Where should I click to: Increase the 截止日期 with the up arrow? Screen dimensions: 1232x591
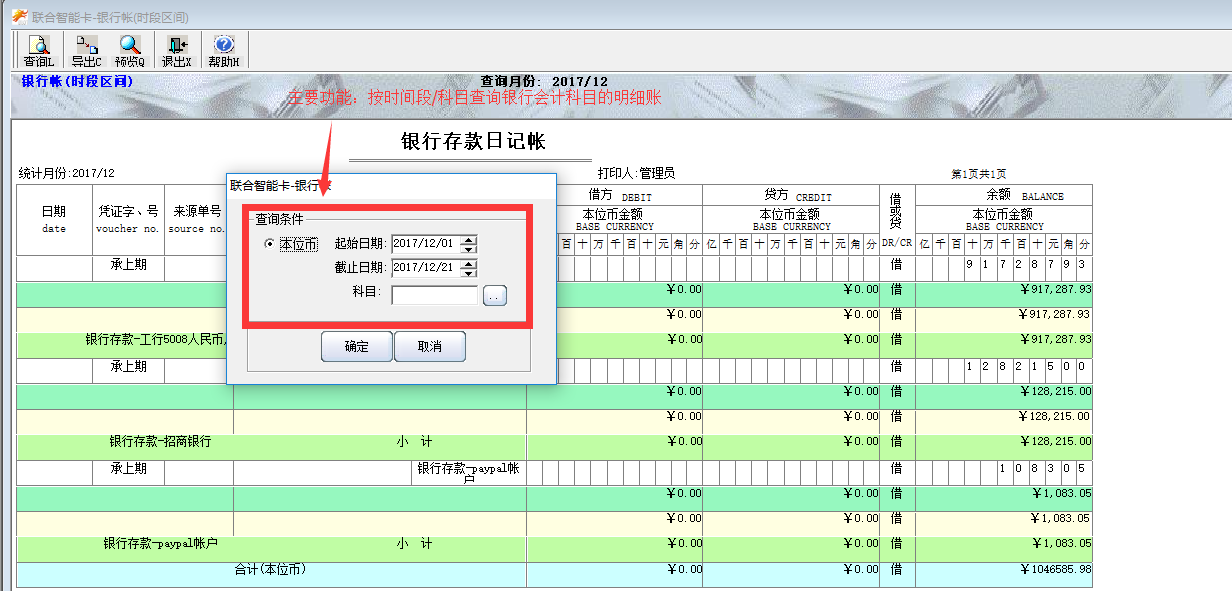pos(469,263)
